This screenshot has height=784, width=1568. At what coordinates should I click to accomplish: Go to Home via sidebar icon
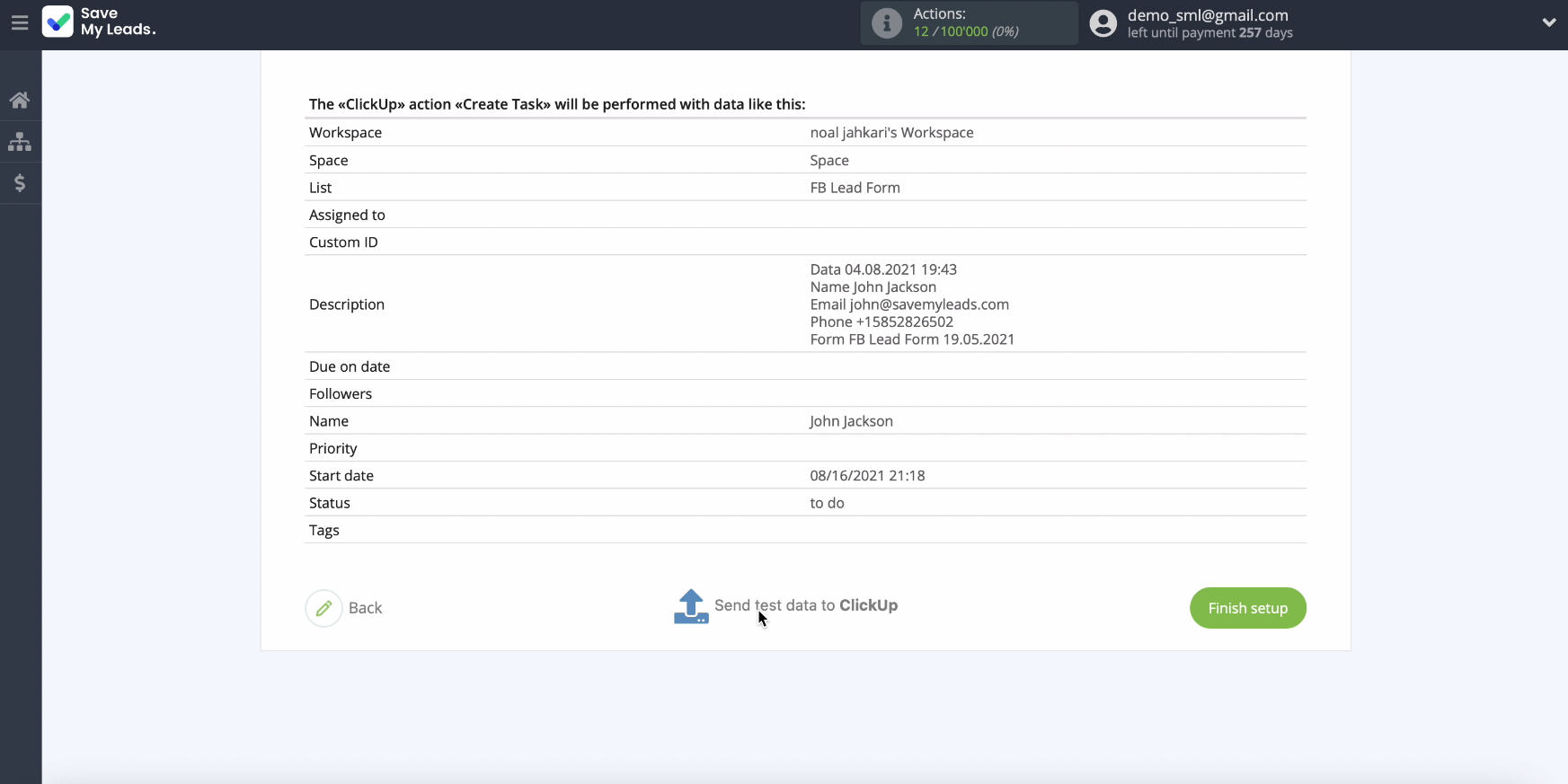point(20,100)
